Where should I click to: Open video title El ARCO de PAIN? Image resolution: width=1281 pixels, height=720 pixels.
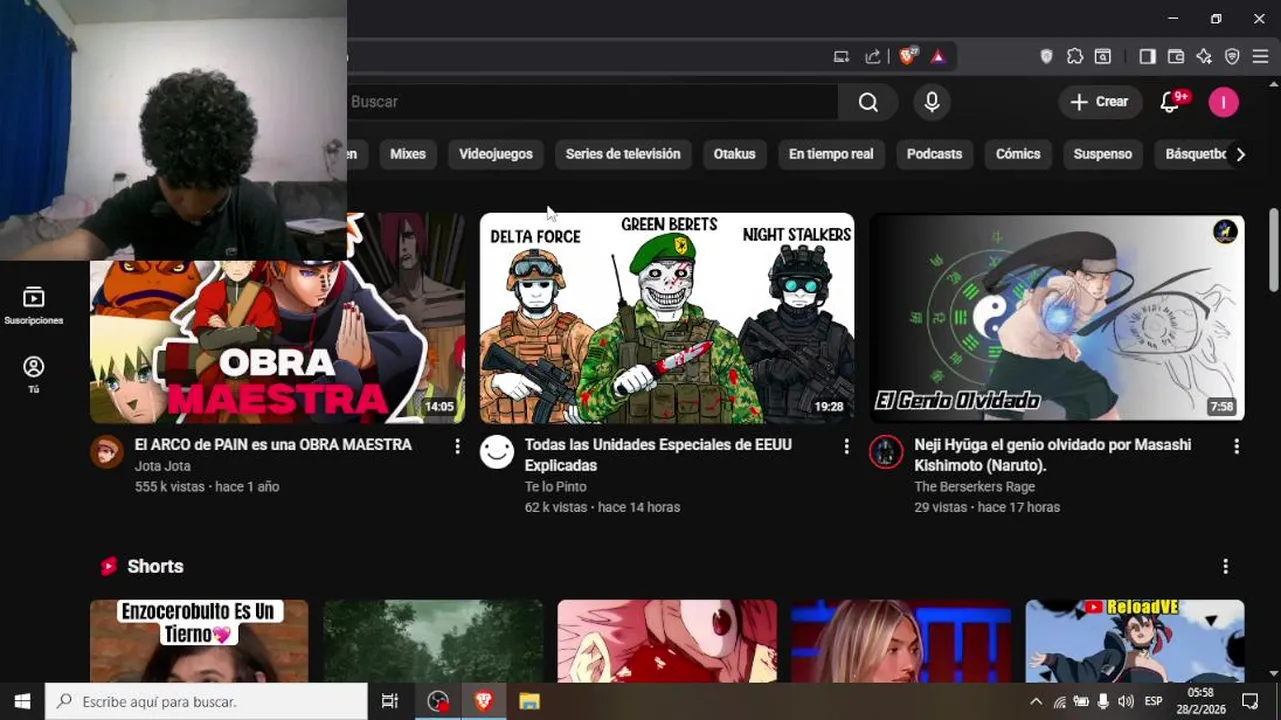pyautogui.click(x=273, y=444)
